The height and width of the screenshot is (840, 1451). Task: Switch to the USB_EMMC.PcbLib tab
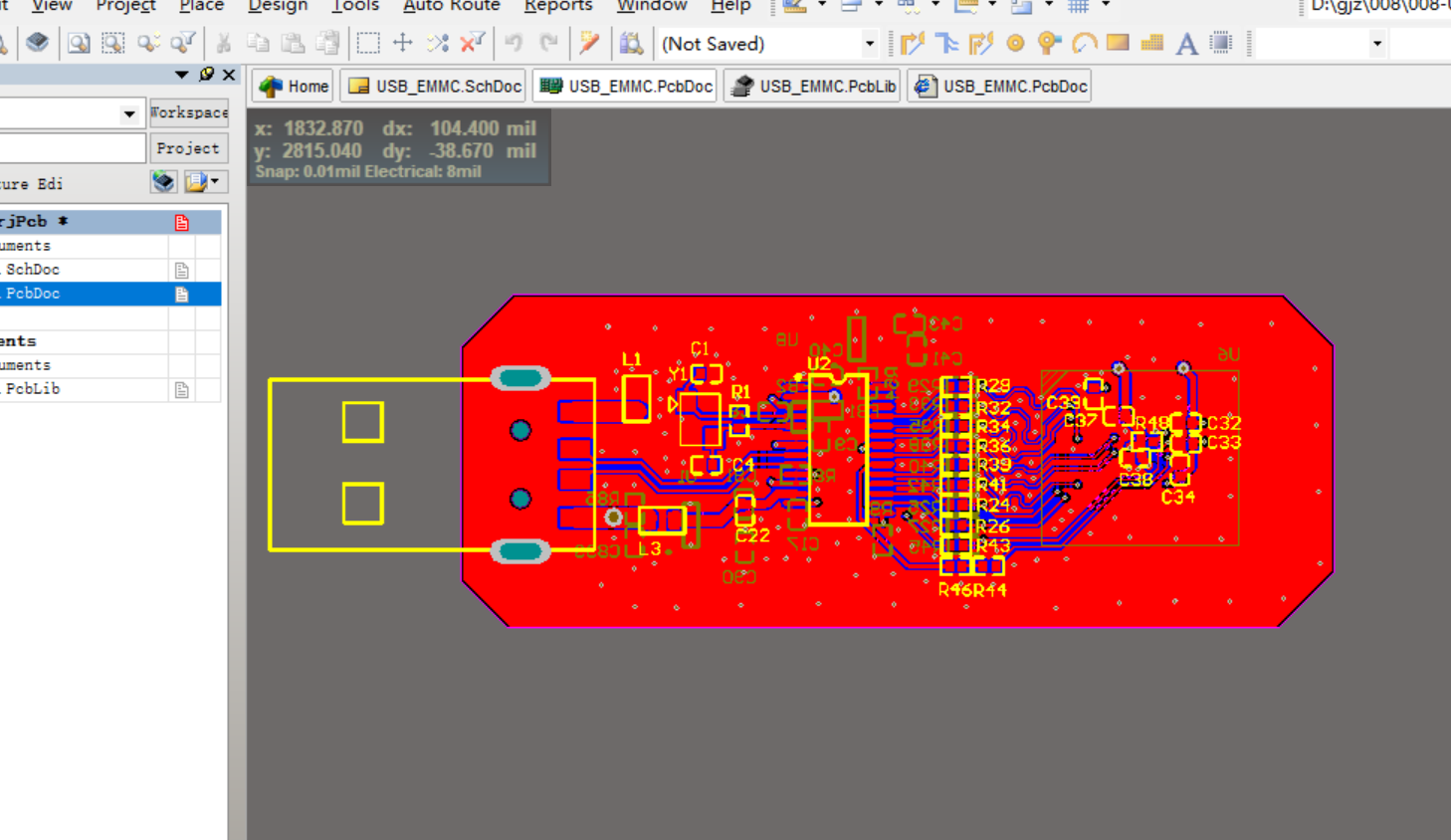pos(813,87)
